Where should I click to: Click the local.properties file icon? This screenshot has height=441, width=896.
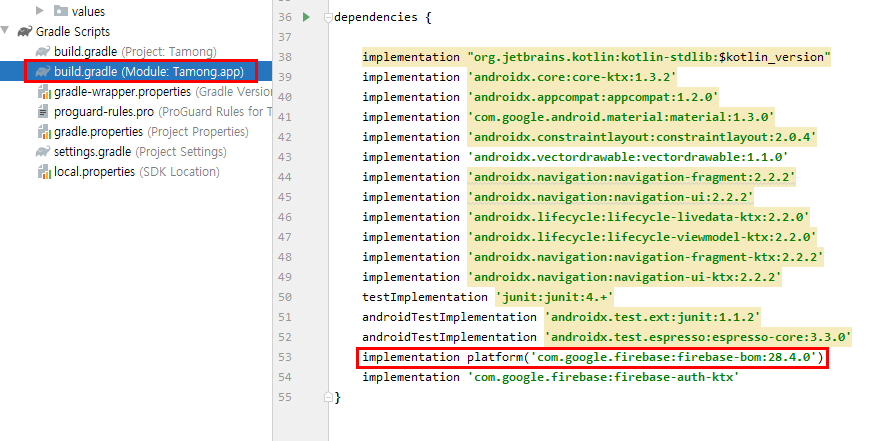pos(43,171)
